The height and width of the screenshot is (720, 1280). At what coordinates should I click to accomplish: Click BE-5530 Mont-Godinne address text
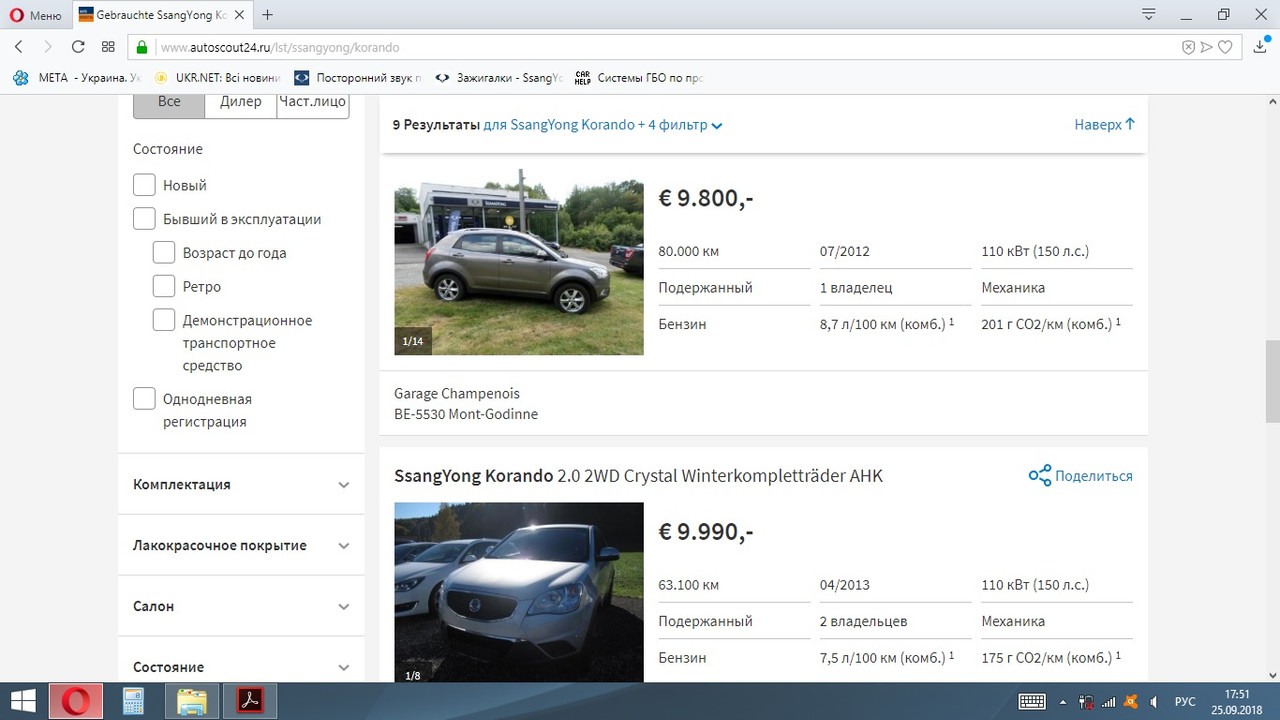(x=466, y=414)
